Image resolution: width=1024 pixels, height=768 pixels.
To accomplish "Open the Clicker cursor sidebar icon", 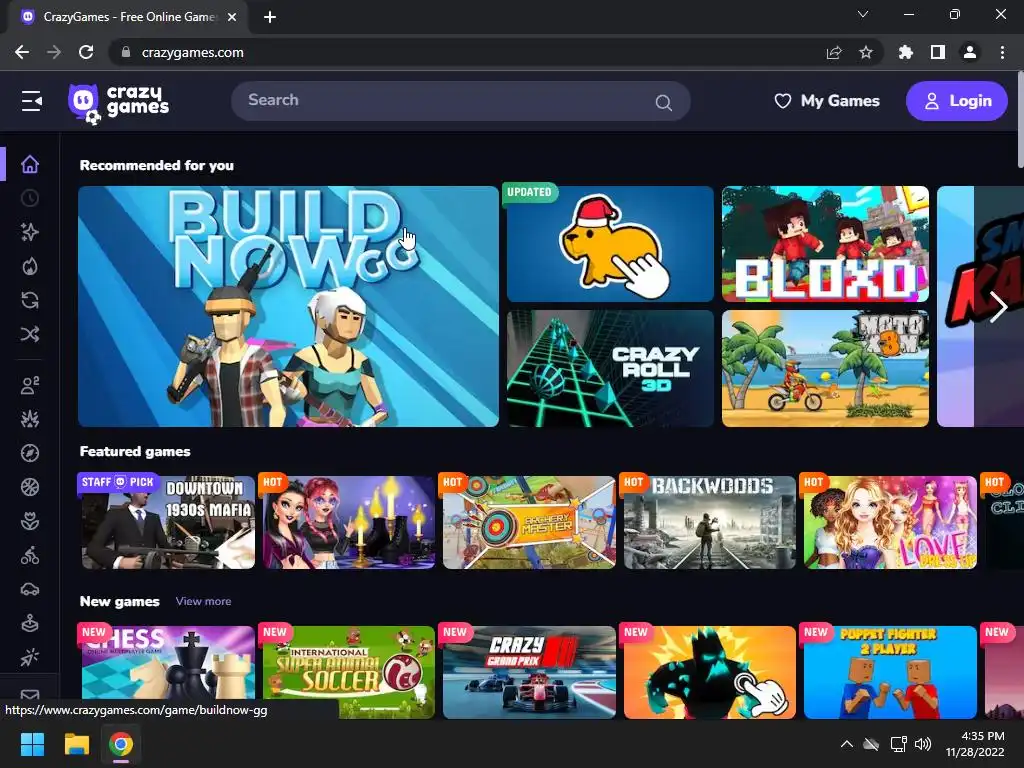I will click(30, 657).
